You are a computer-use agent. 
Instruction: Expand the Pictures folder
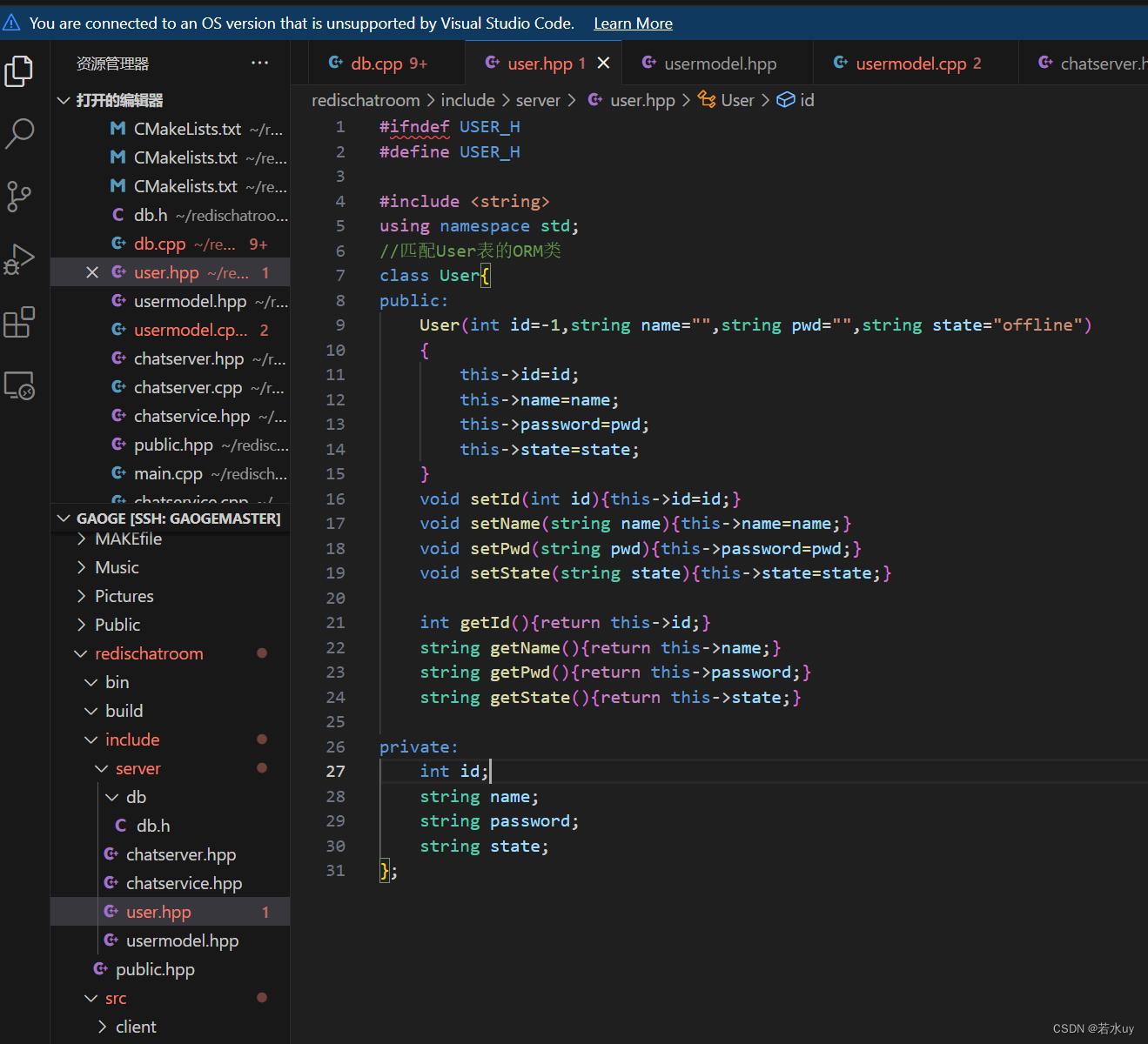tap(124, 596)
